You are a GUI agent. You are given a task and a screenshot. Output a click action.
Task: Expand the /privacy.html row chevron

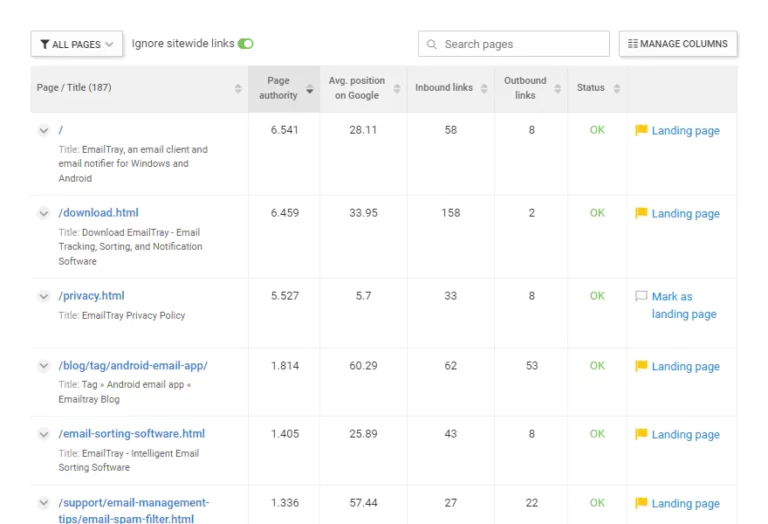click(x=44, y=296)
